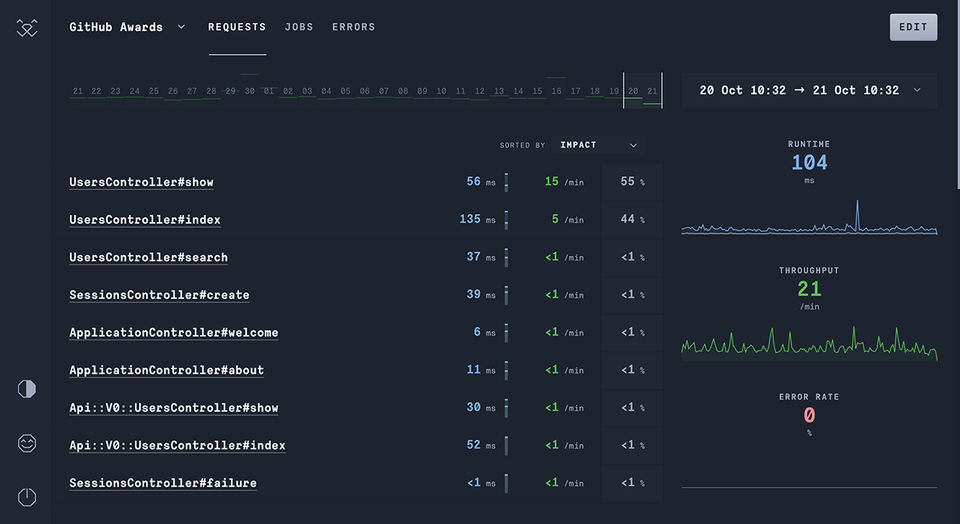Click the UsersController#index runtime bar indicator
The height and width of the screenshot is (524, 960).
506,219
